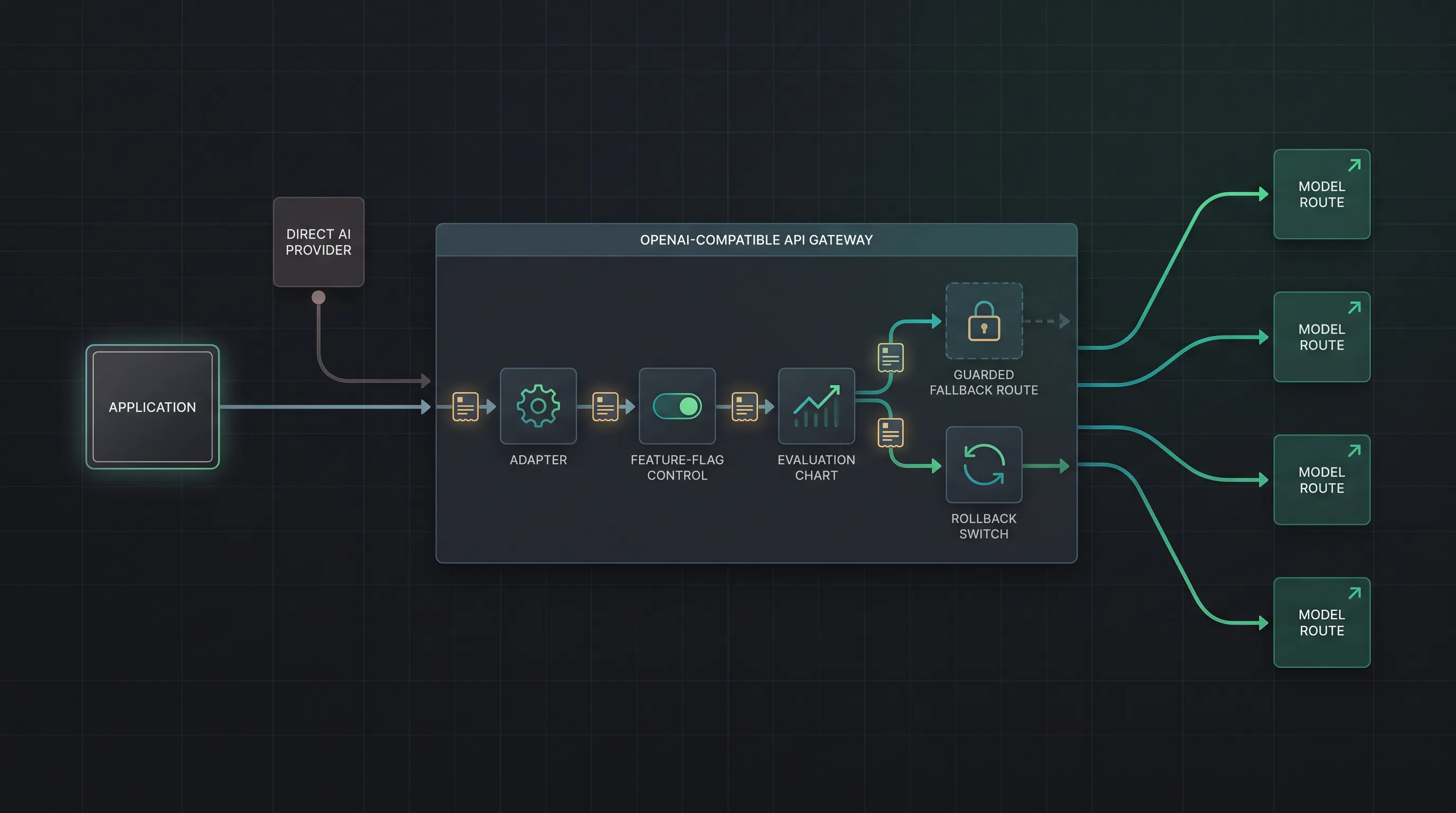The height and width of the screenshot is (813, 1456).
Task: Click document icon between Feature-Flag toggle and Evaluation Chart
Action: coord(744,406)
